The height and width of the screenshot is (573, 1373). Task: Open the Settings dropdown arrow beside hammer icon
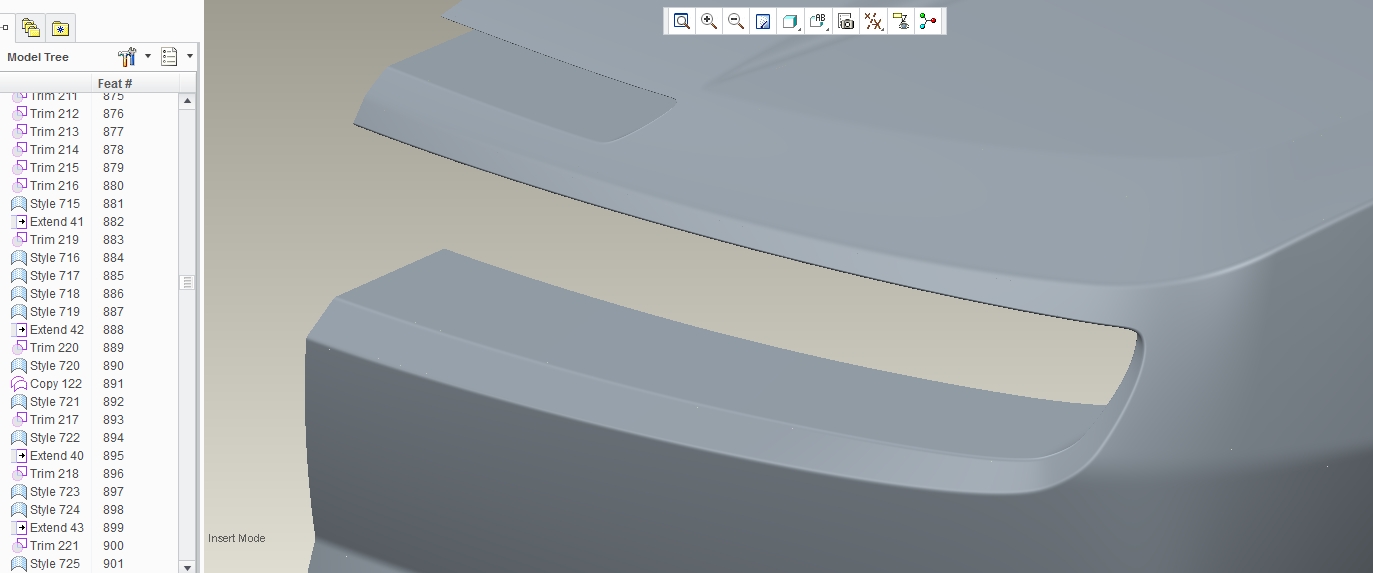[148, 57]
